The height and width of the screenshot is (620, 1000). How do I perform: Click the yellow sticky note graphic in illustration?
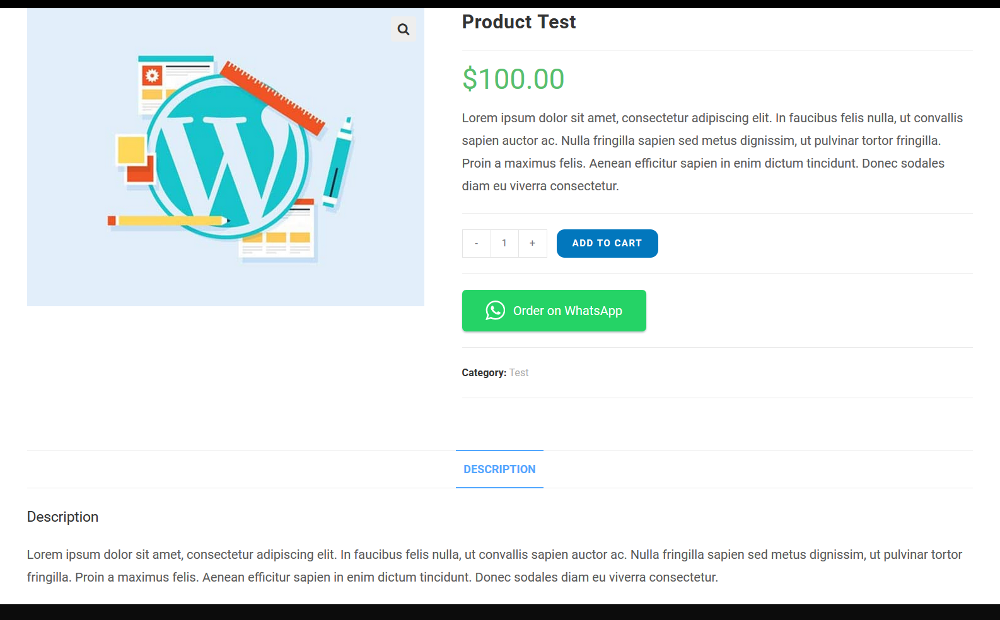131,150
